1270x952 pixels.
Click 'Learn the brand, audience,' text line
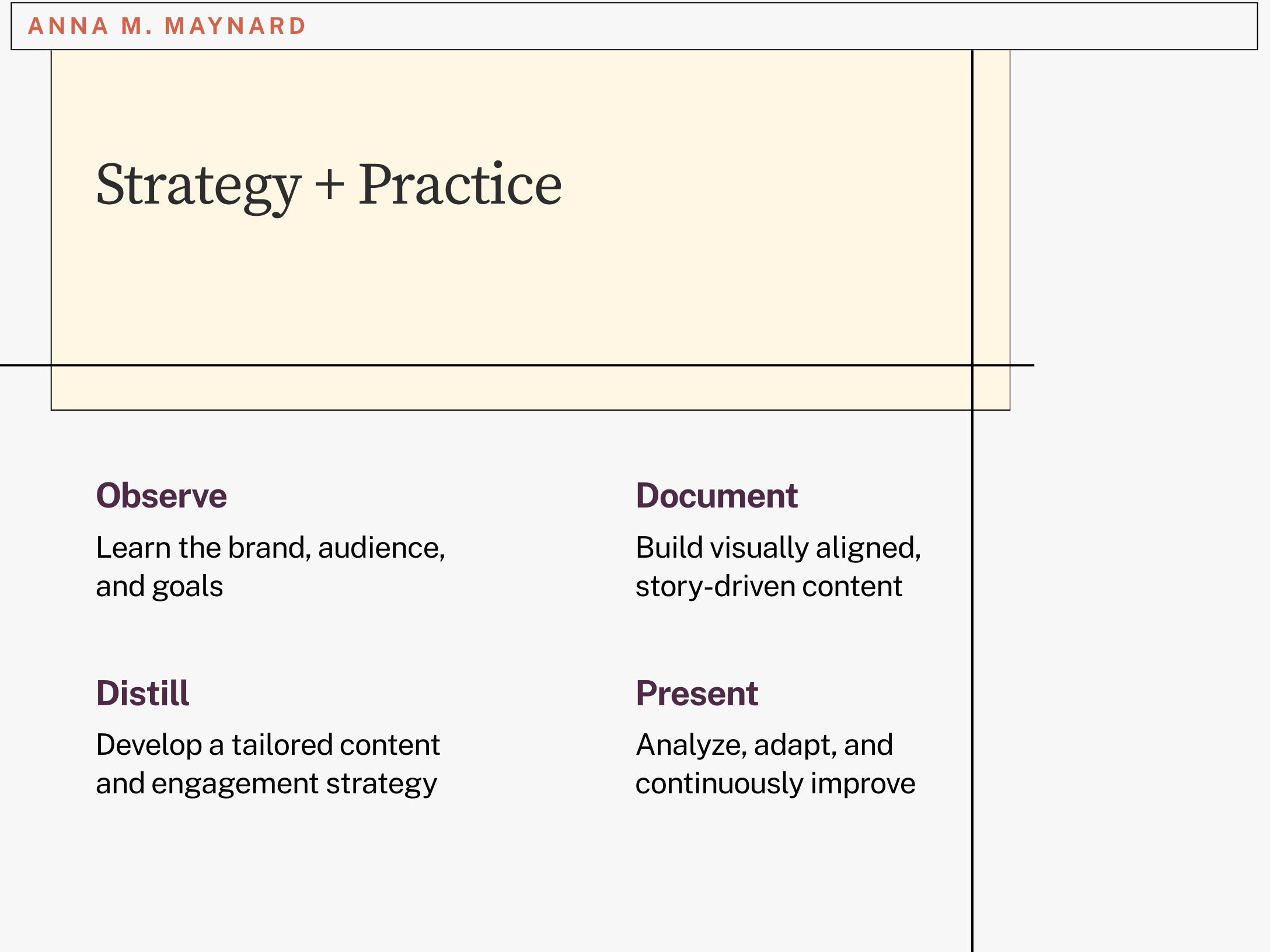click(270, 548)
